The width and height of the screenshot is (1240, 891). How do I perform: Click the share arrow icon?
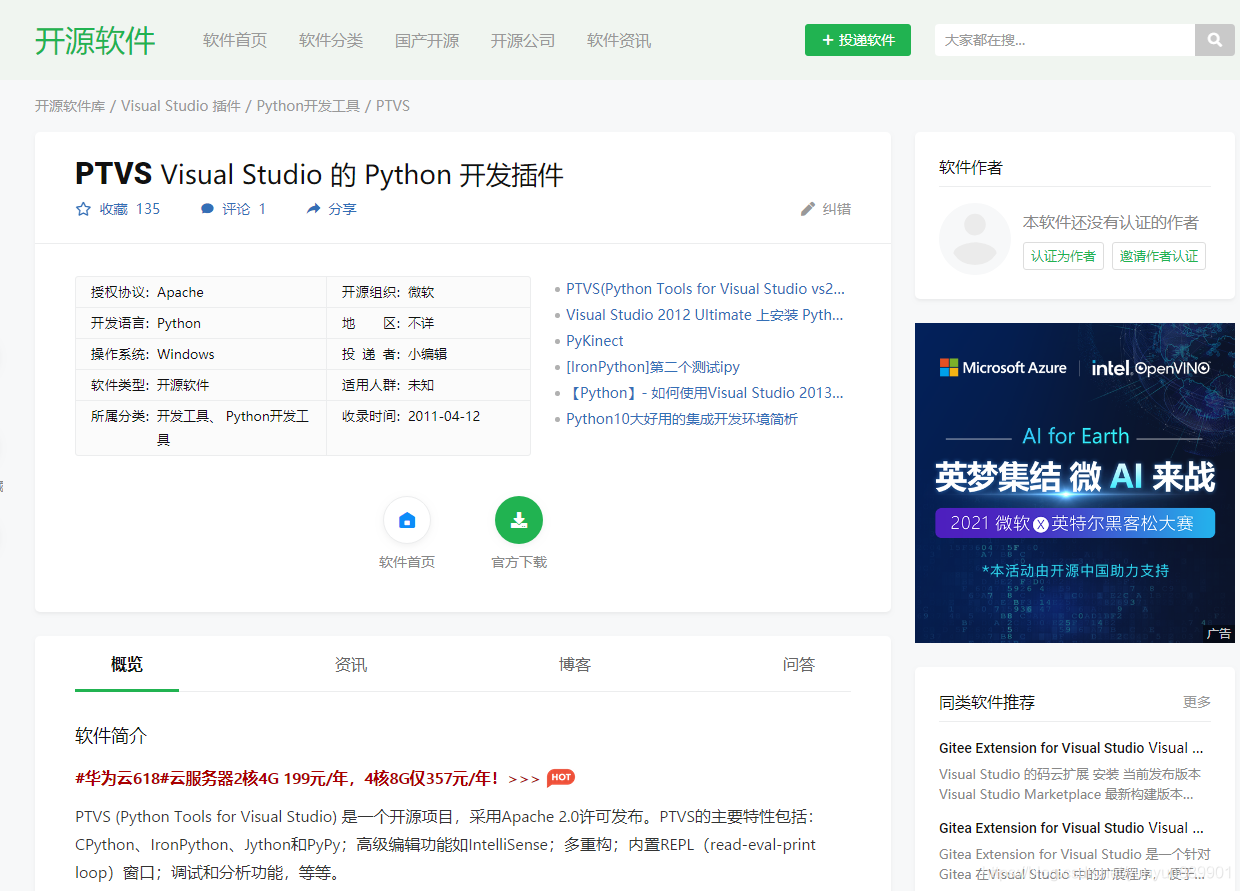click(314, 209)
